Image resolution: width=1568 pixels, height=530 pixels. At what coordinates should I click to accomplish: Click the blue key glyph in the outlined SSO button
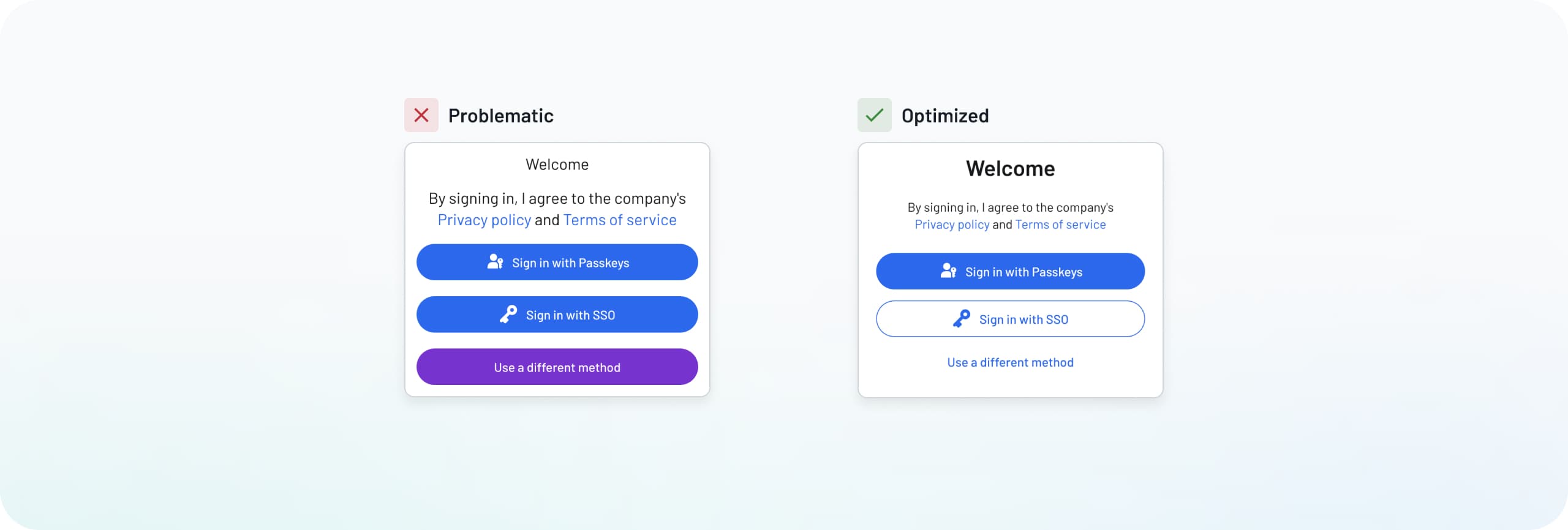click(x=961, y=318)
